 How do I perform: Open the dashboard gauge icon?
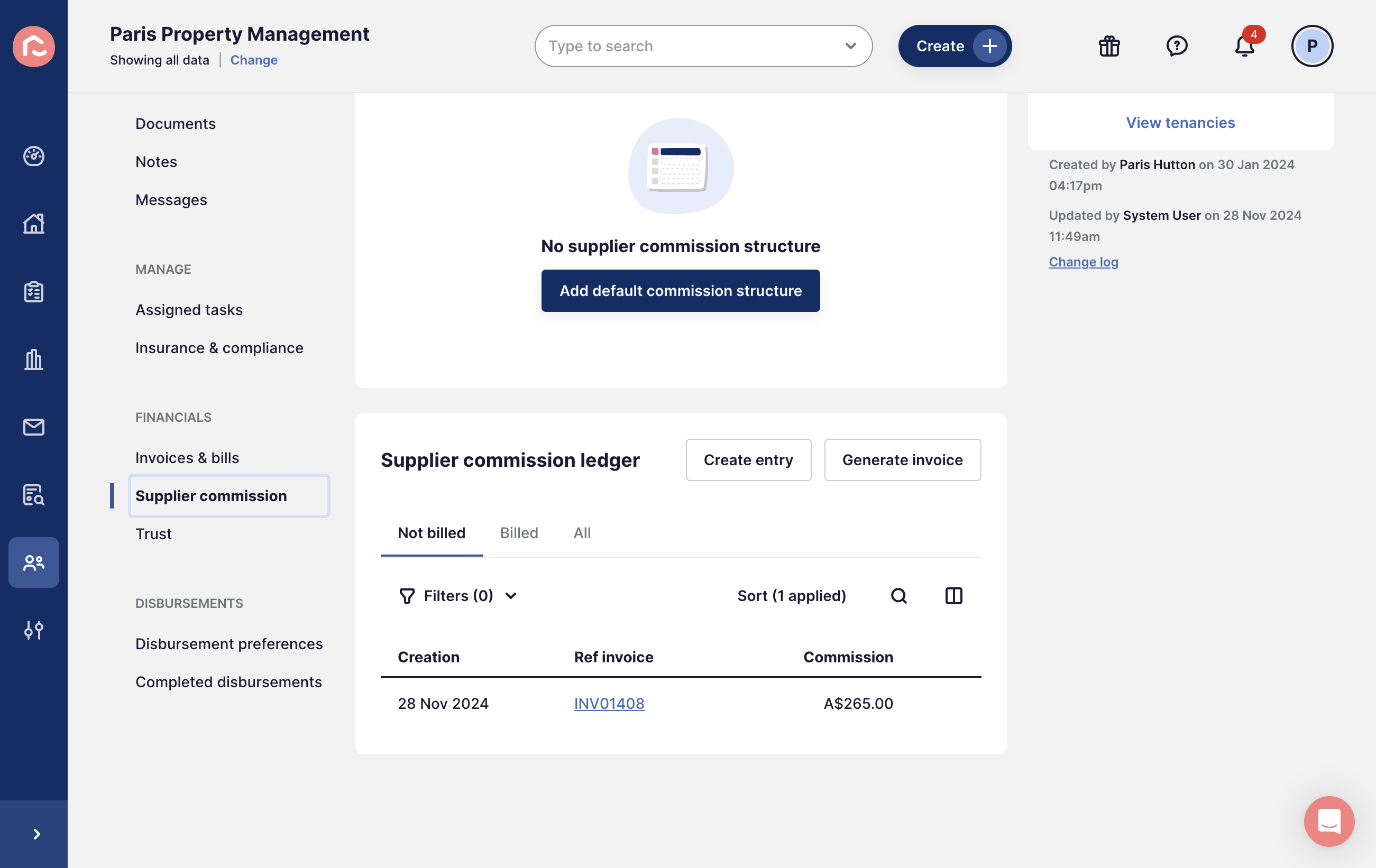[x=34, y=156]
